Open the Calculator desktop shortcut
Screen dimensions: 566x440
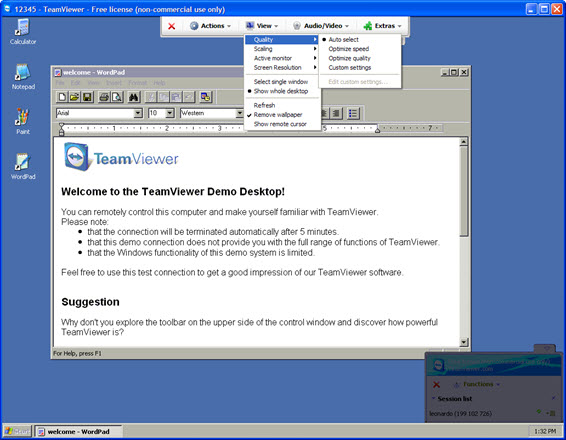pos(23,32)
